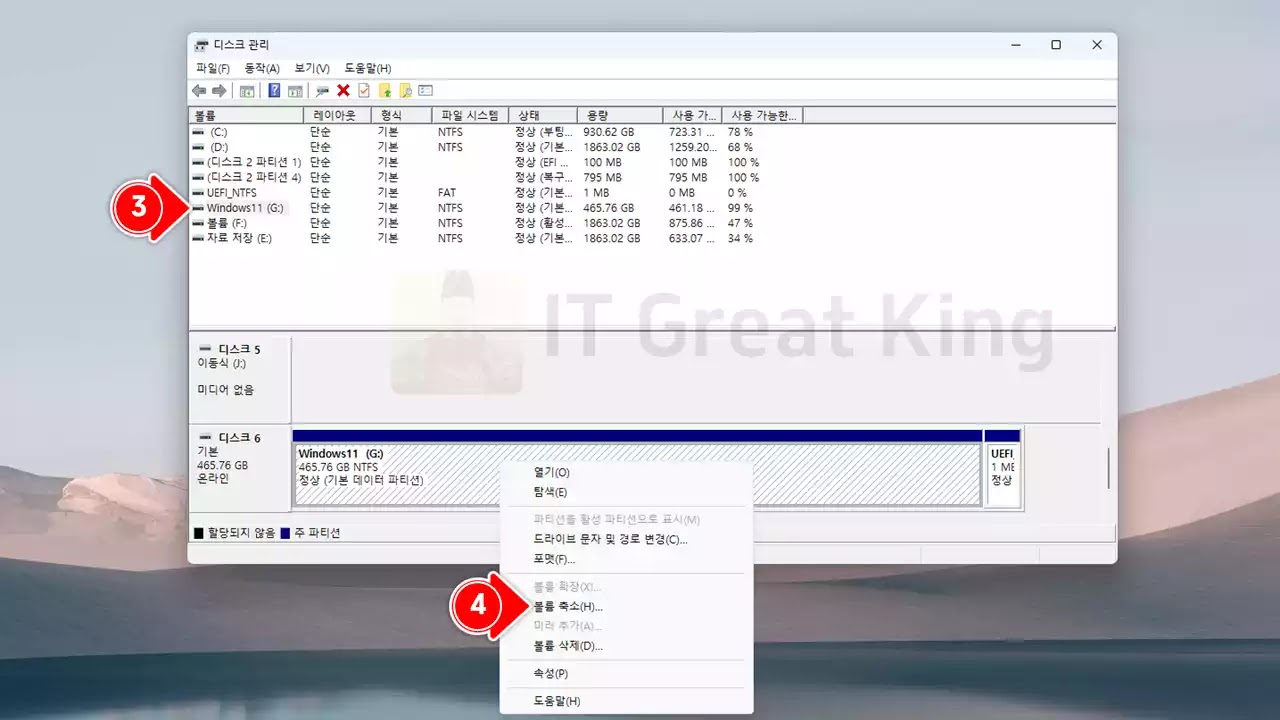
Task: Click the checkmark properties toolbar icon
Action: point(364,90)
